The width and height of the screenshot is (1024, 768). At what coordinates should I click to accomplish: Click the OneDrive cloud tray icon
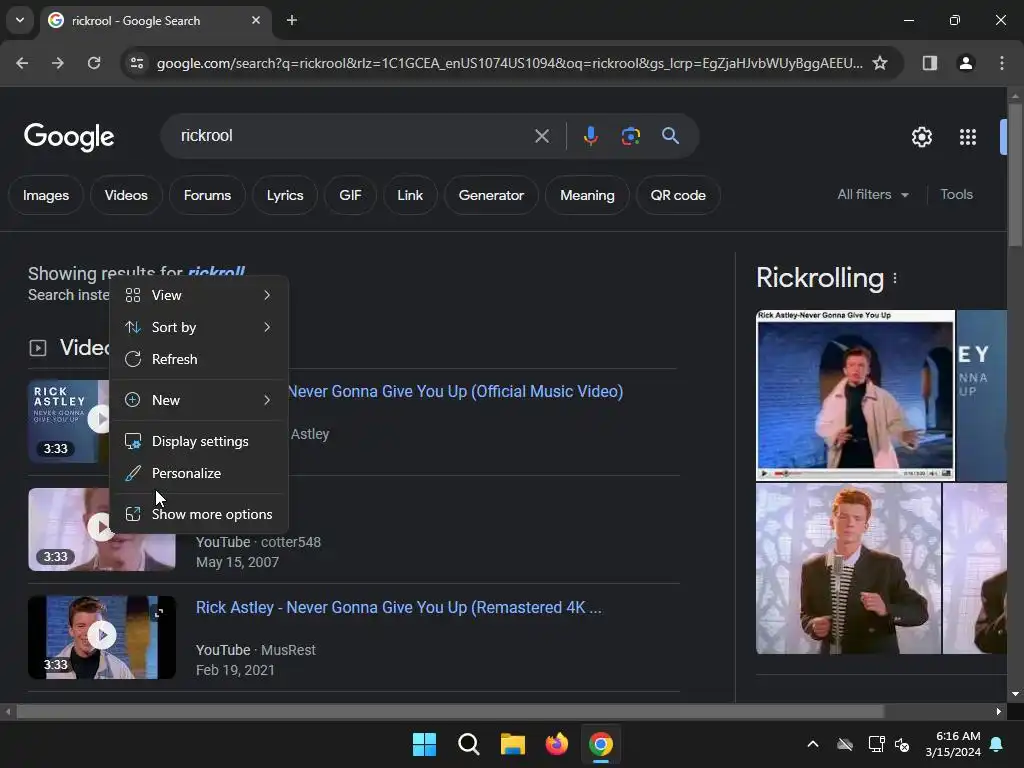(x=845, y=744)
